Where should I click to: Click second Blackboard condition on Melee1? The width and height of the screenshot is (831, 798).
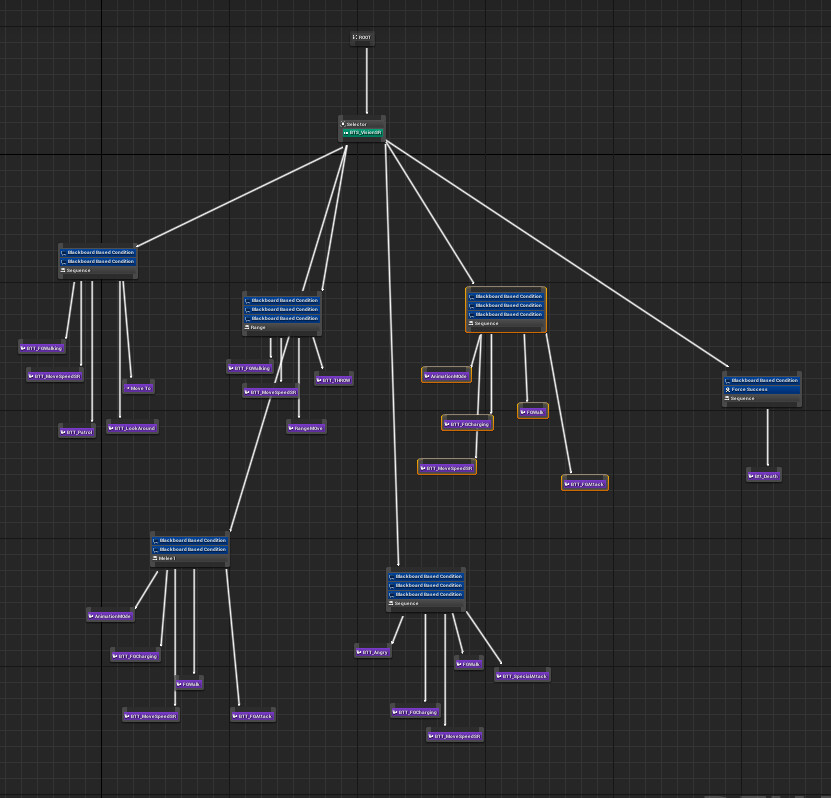(190, 549)
